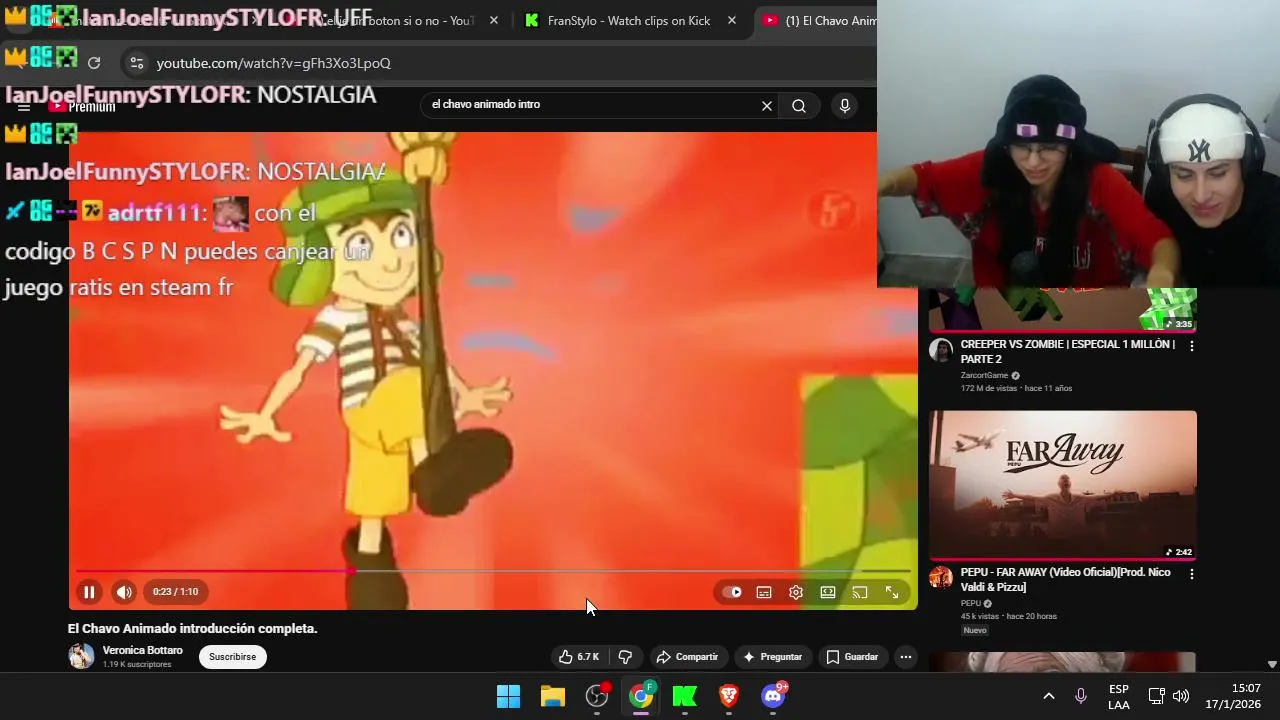Seek on the red video progress bar
This screenshot has width=1280, height=720.
pos(493,571)
